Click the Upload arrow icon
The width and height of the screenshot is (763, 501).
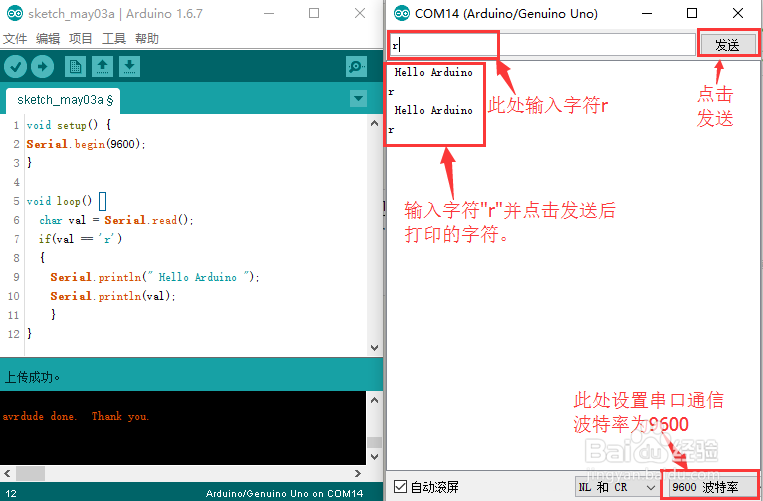(x=43, y=67)
